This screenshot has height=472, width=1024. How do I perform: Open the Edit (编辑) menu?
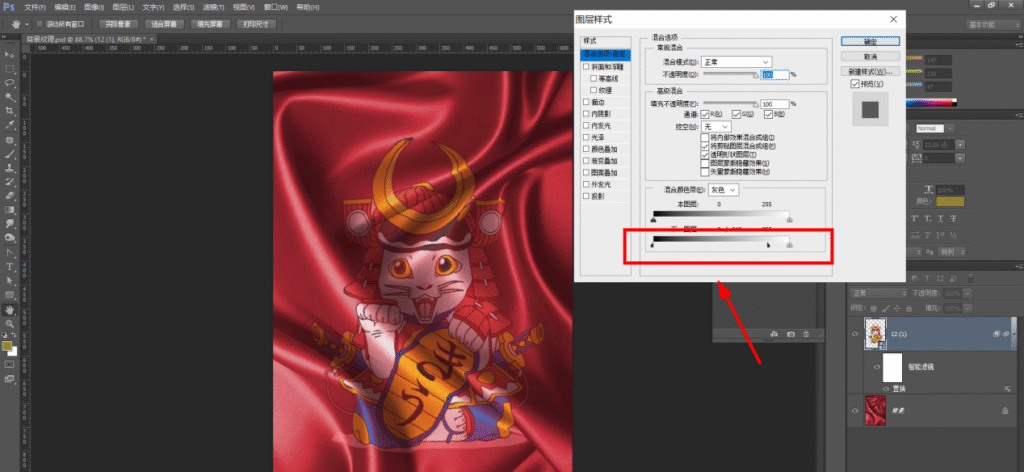[x=65, y=7]
